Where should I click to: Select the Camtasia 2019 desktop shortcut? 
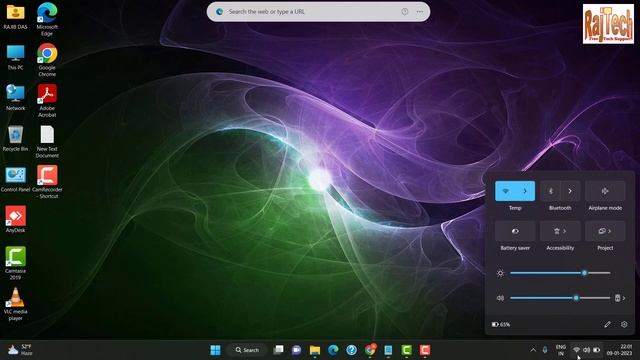pyautogui.click(x=16, y=263)
